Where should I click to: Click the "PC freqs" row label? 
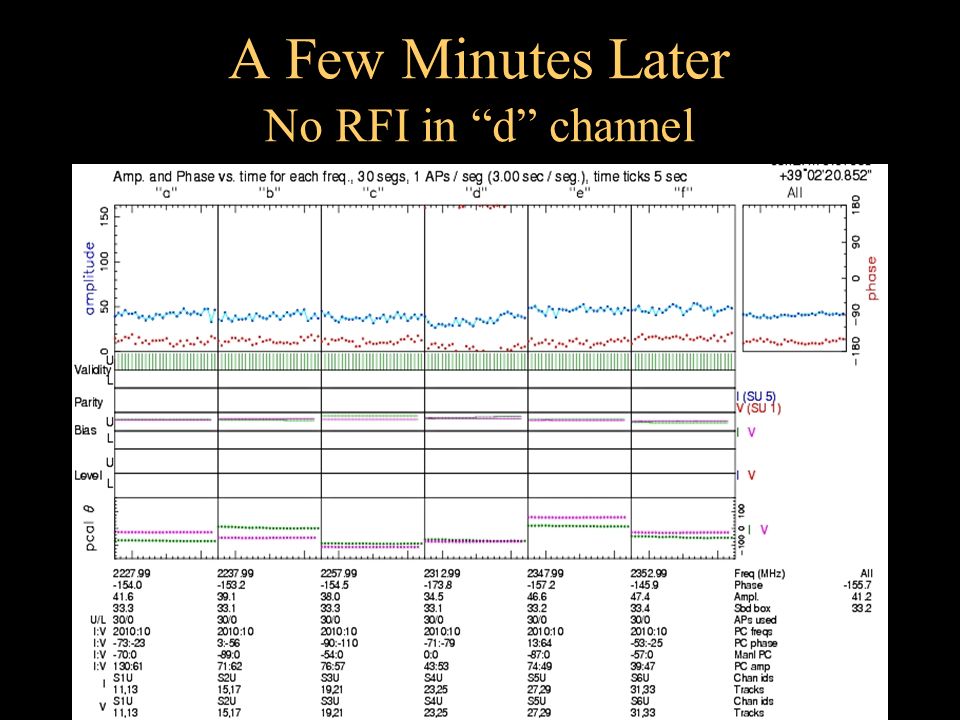tap(753, 632)
